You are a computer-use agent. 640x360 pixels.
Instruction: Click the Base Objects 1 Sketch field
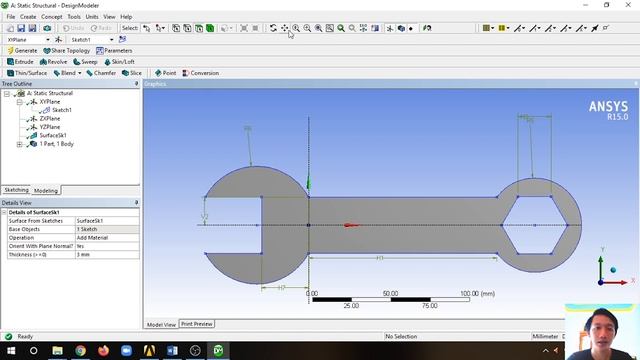(x=107, y=229)
